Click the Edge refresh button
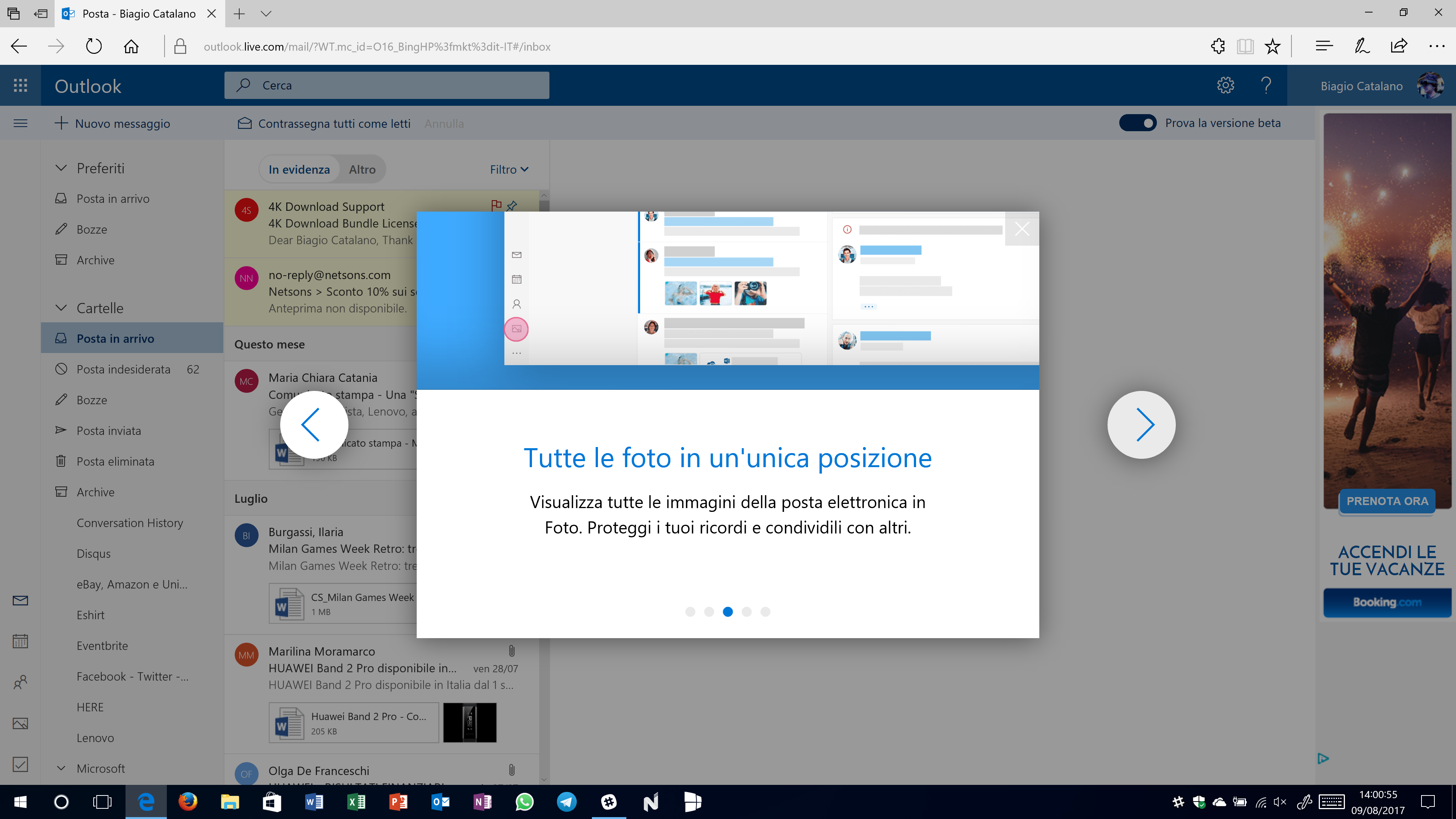 (x=94, y=46)
